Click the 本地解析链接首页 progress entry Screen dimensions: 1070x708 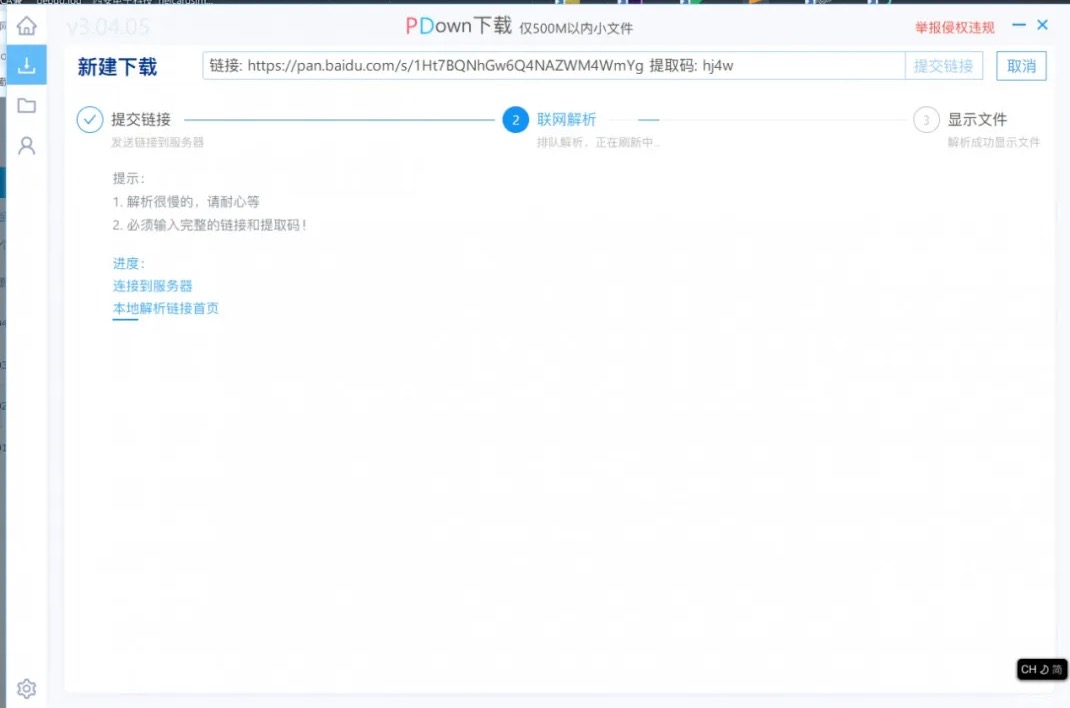point(166,308)
